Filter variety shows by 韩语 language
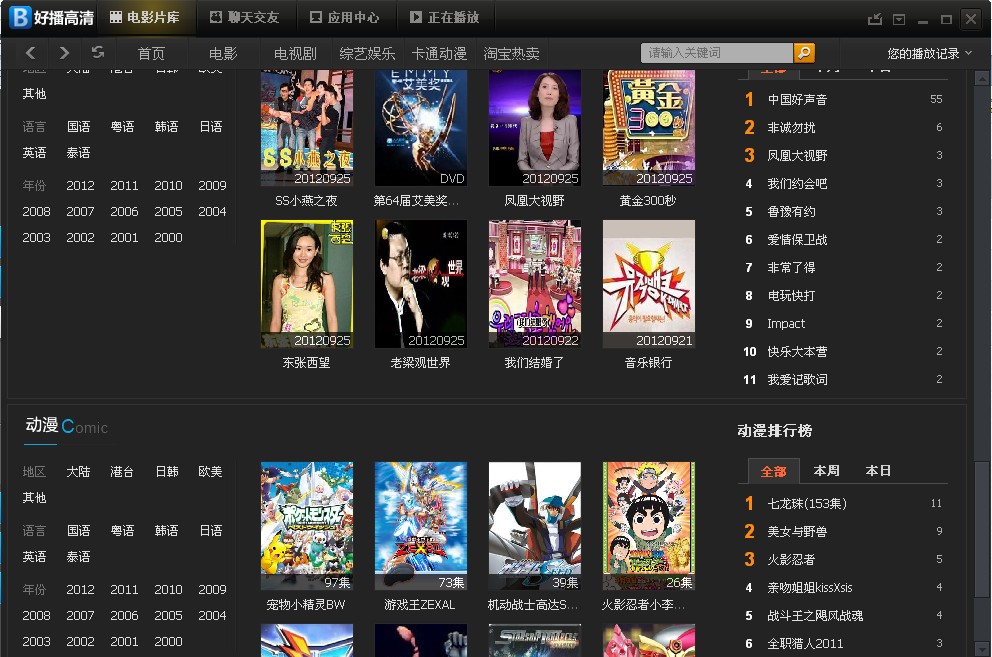The height and width of the screenshot is (657, 992). pos(166,127)
